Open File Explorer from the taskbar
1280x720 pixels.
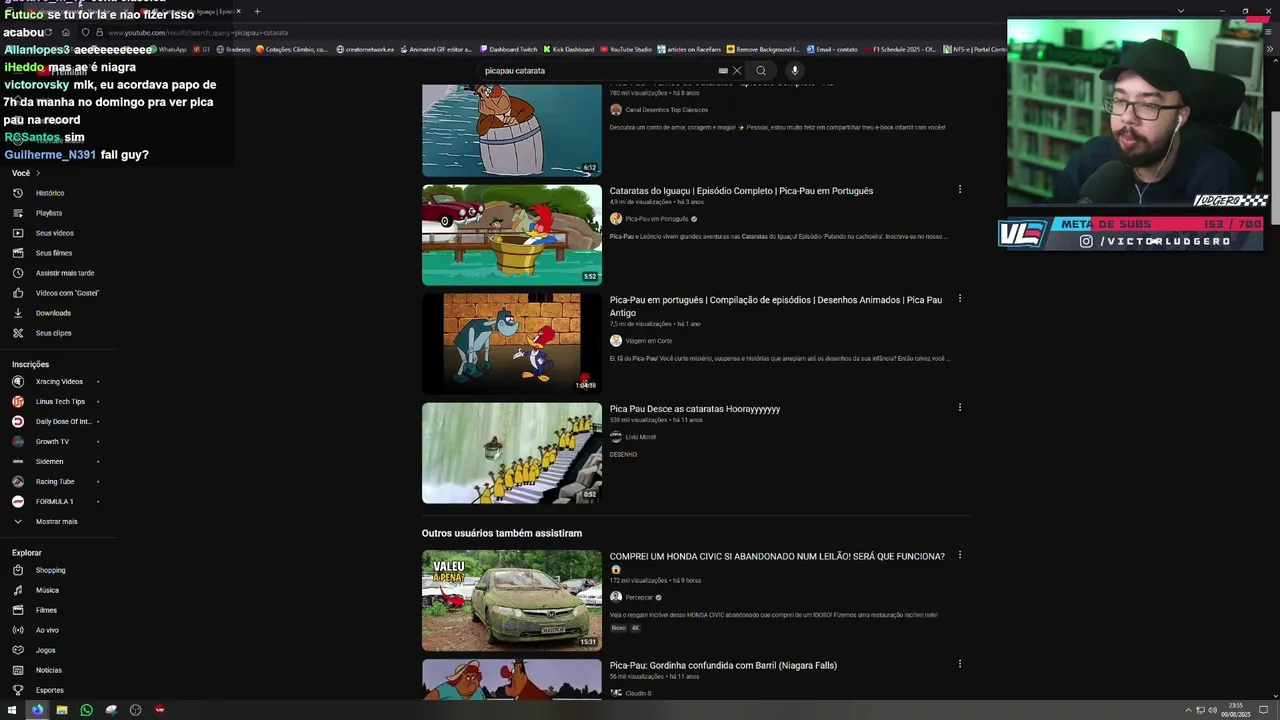point(62,710)
